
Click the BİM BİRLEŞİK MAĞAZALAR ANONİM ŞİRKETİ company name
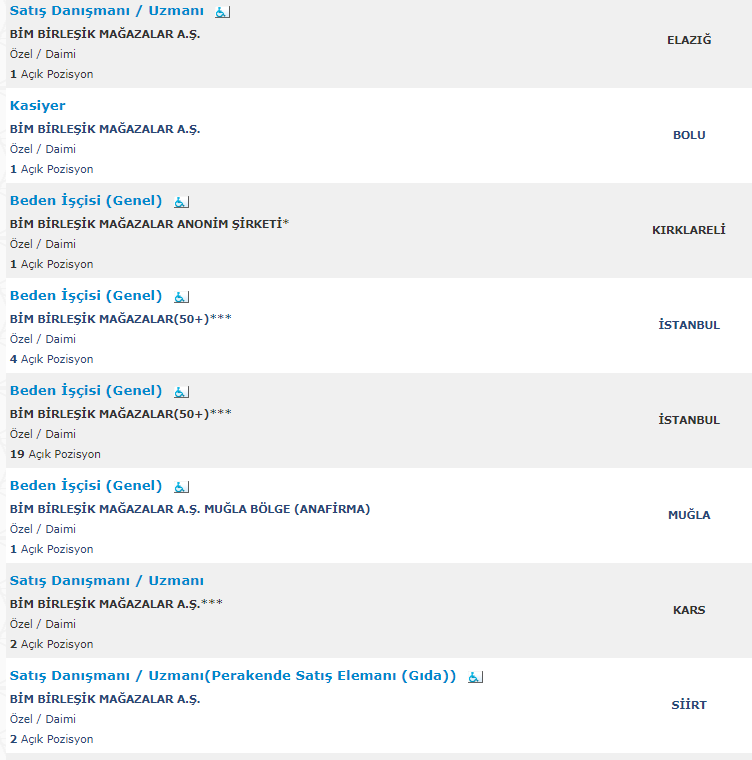pos(146,224)
